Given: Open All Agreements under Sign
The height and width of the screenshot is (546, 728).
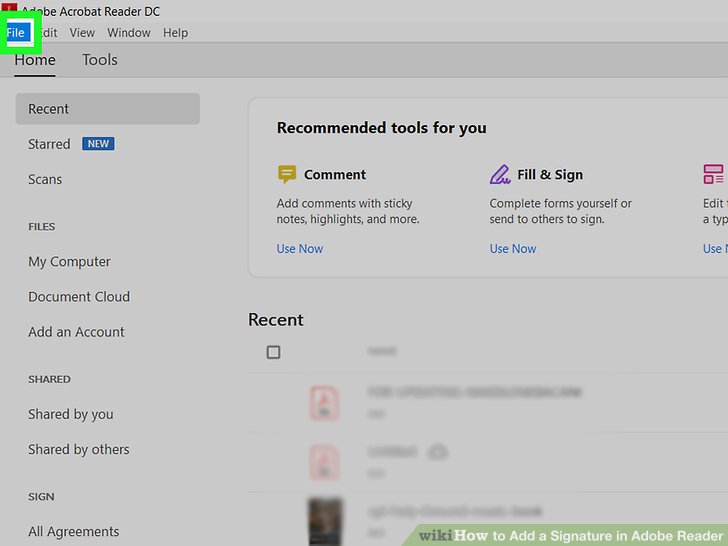Looking at the screenshot, I should point(73,531).
